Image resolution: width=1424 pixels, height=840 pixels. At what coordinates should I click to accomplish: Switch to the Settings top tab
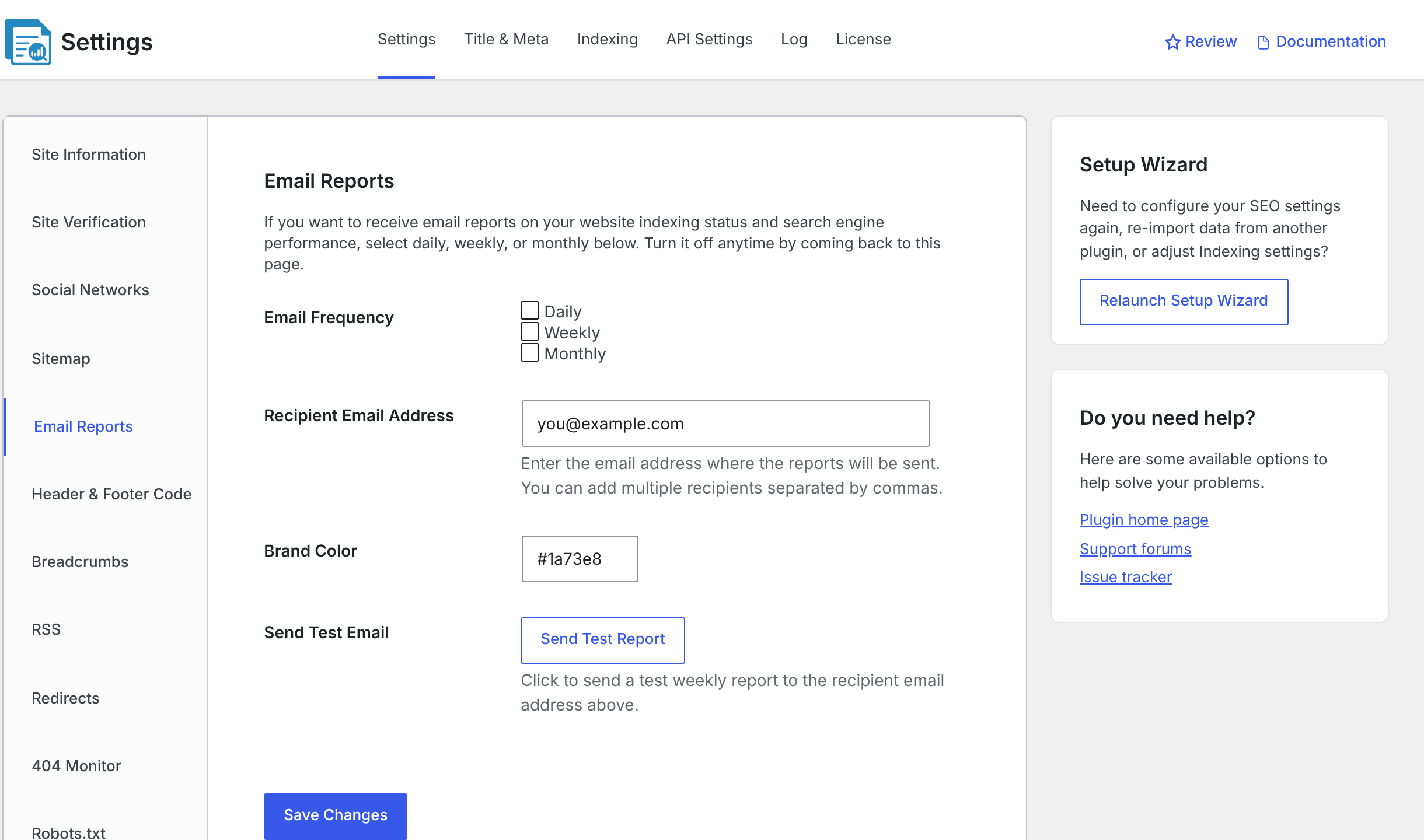tap(407, 40)
